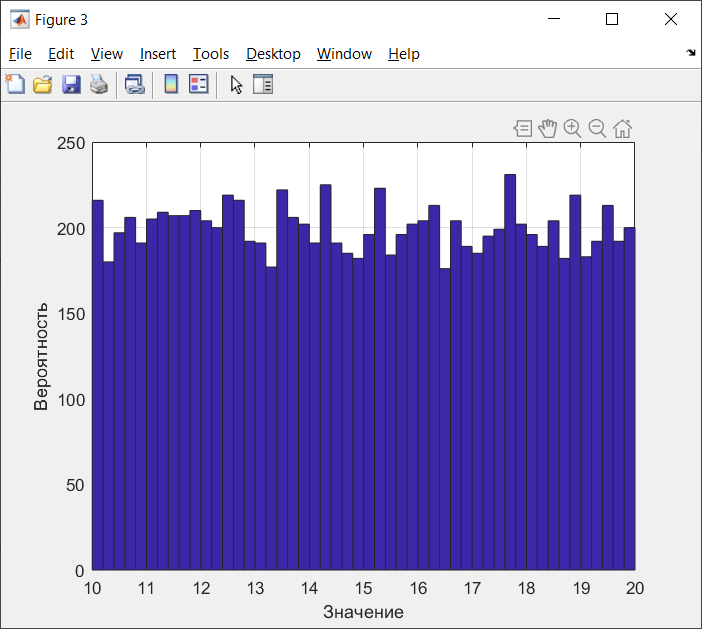
Task: Select the Zoom Out magnifier tool
Action: (597, 128)
